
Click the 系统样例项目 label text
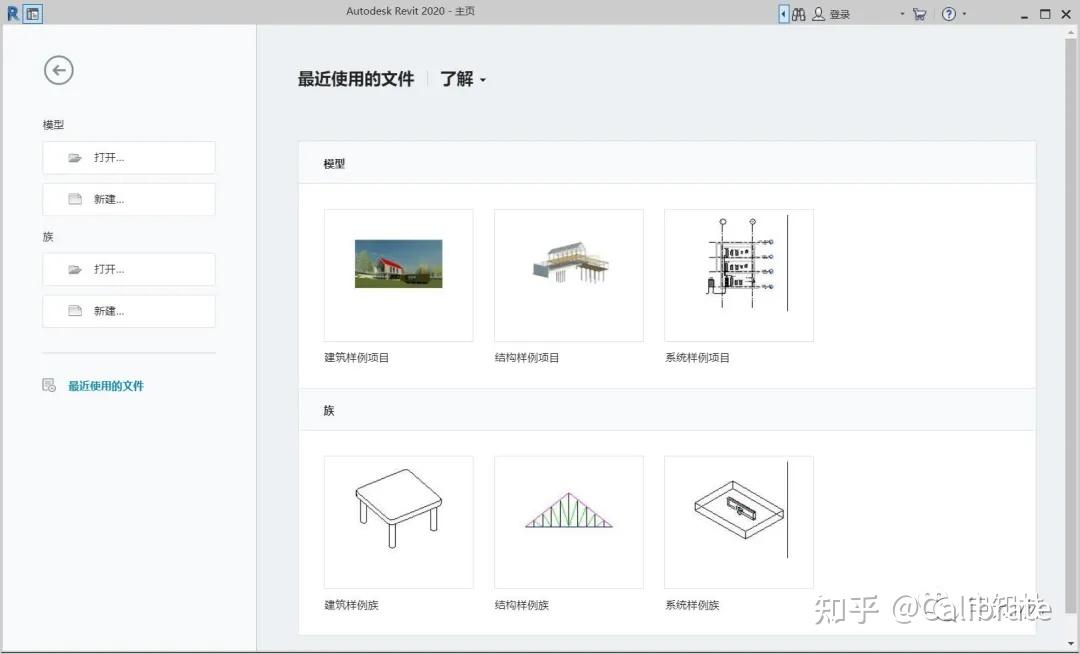point(697,358)
